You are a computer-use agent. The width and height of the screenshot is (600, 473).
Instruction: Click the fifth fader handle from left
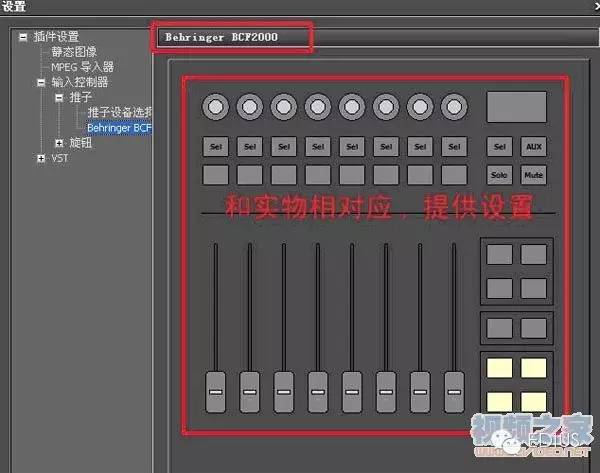(352, 392)
